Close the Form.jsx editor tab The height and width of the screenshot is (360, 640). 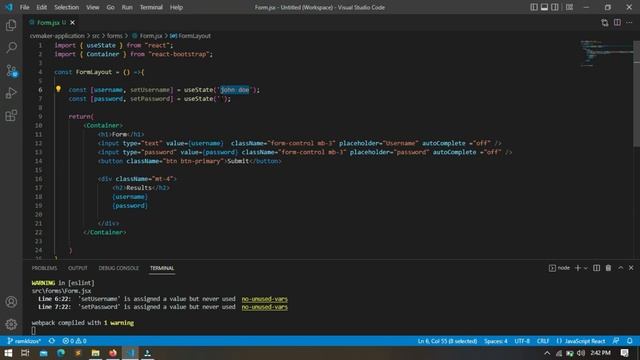coord(72,22)
